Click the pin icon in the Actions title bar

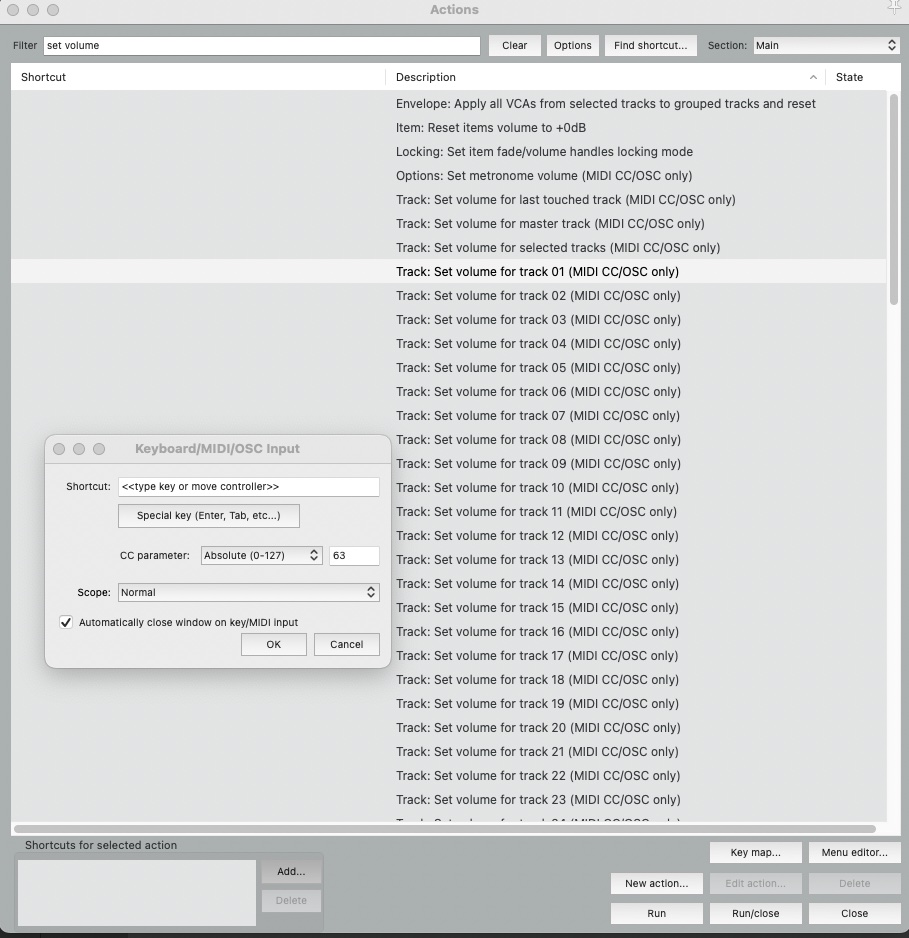click(894, 8)
